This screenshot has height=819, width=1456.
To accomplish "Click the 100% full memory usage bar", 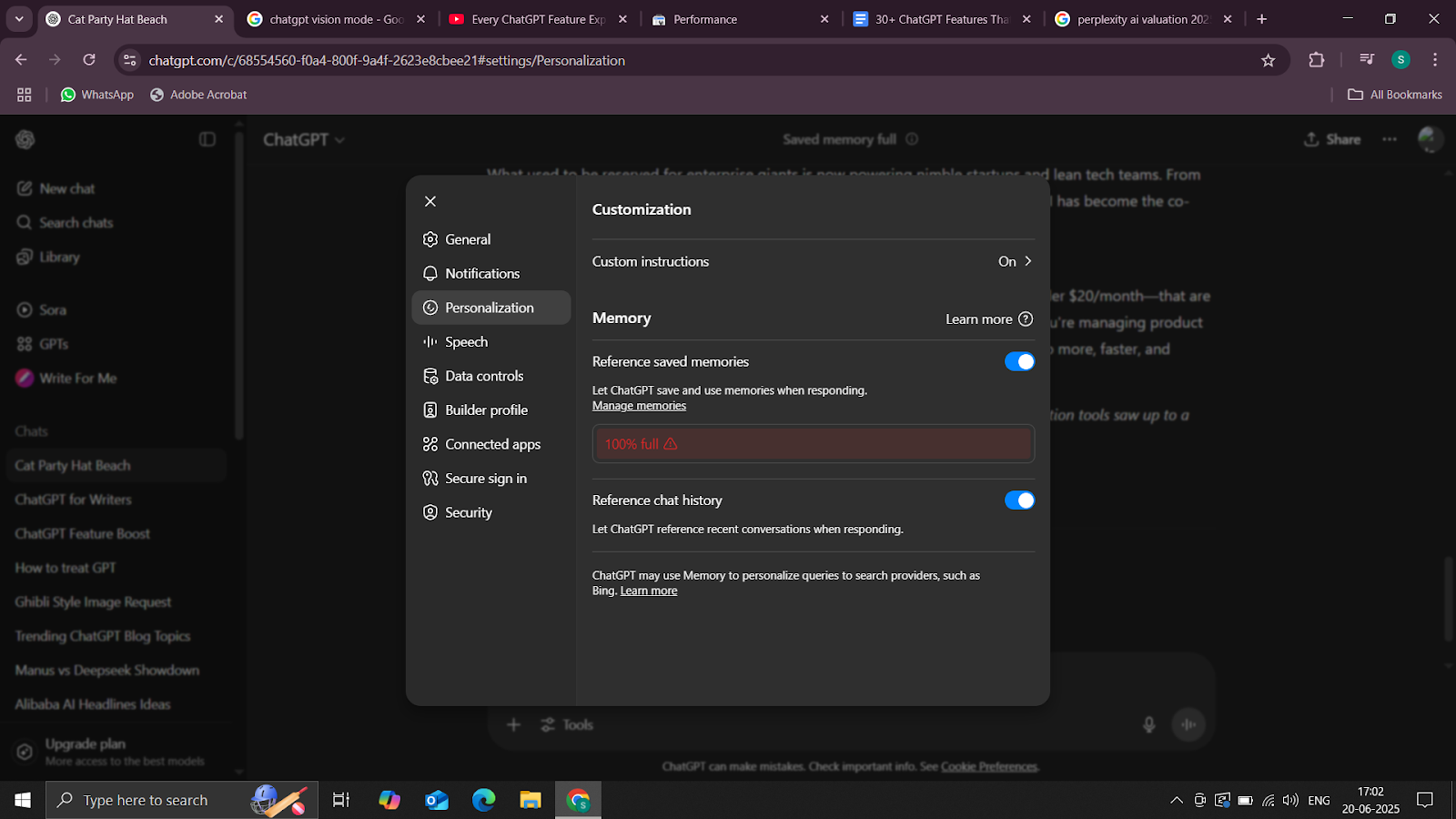I will coord(814,444).
